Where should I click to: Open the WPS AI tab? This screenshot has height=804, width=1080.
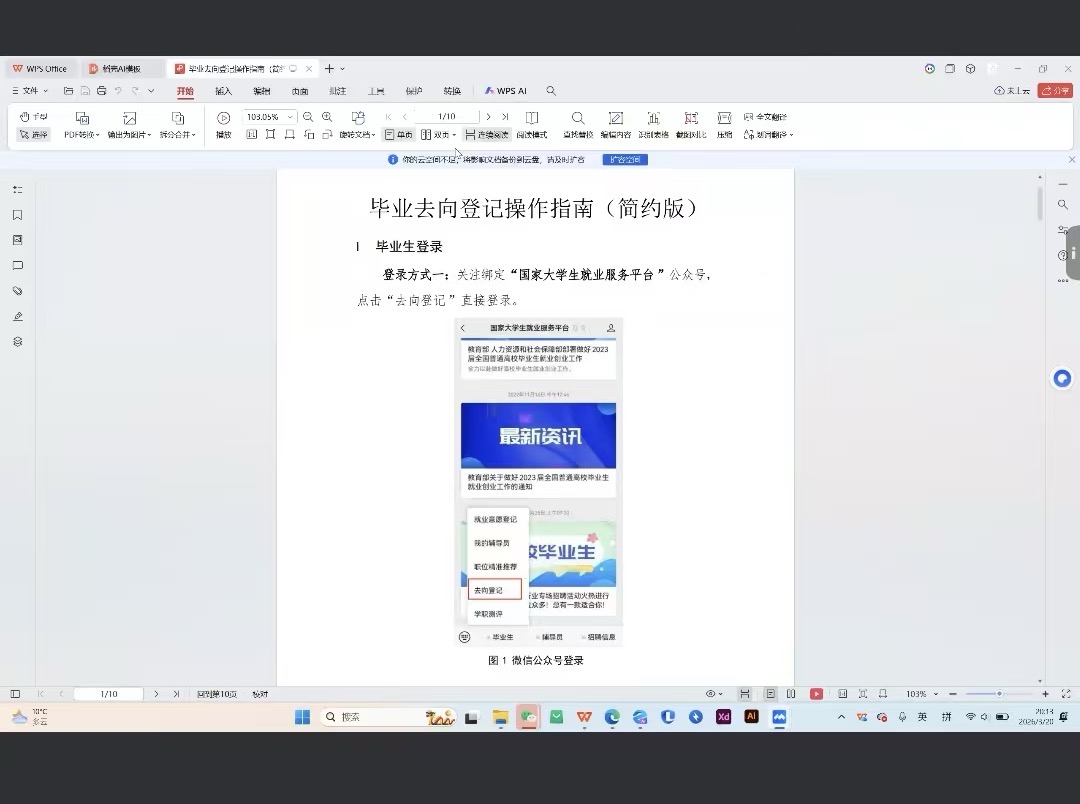[x=506, y=91]
